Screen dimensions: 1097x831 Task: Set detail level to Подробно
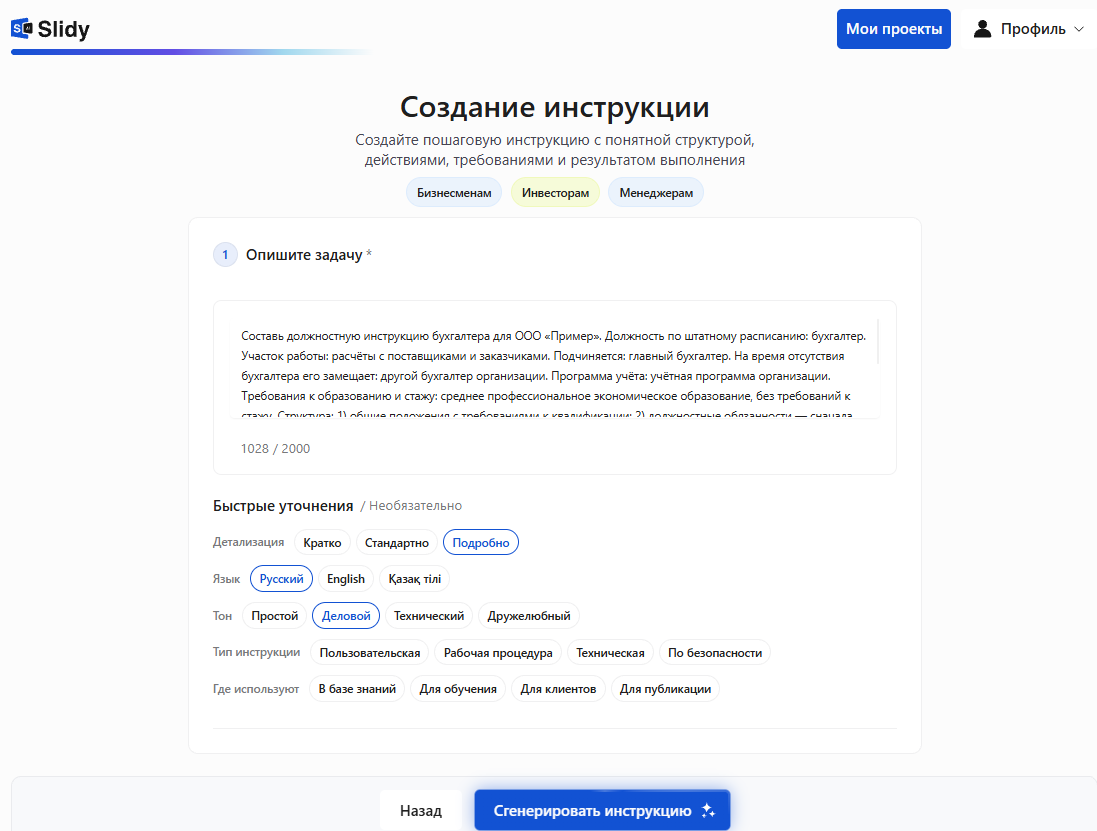click(x=481, y=543)
